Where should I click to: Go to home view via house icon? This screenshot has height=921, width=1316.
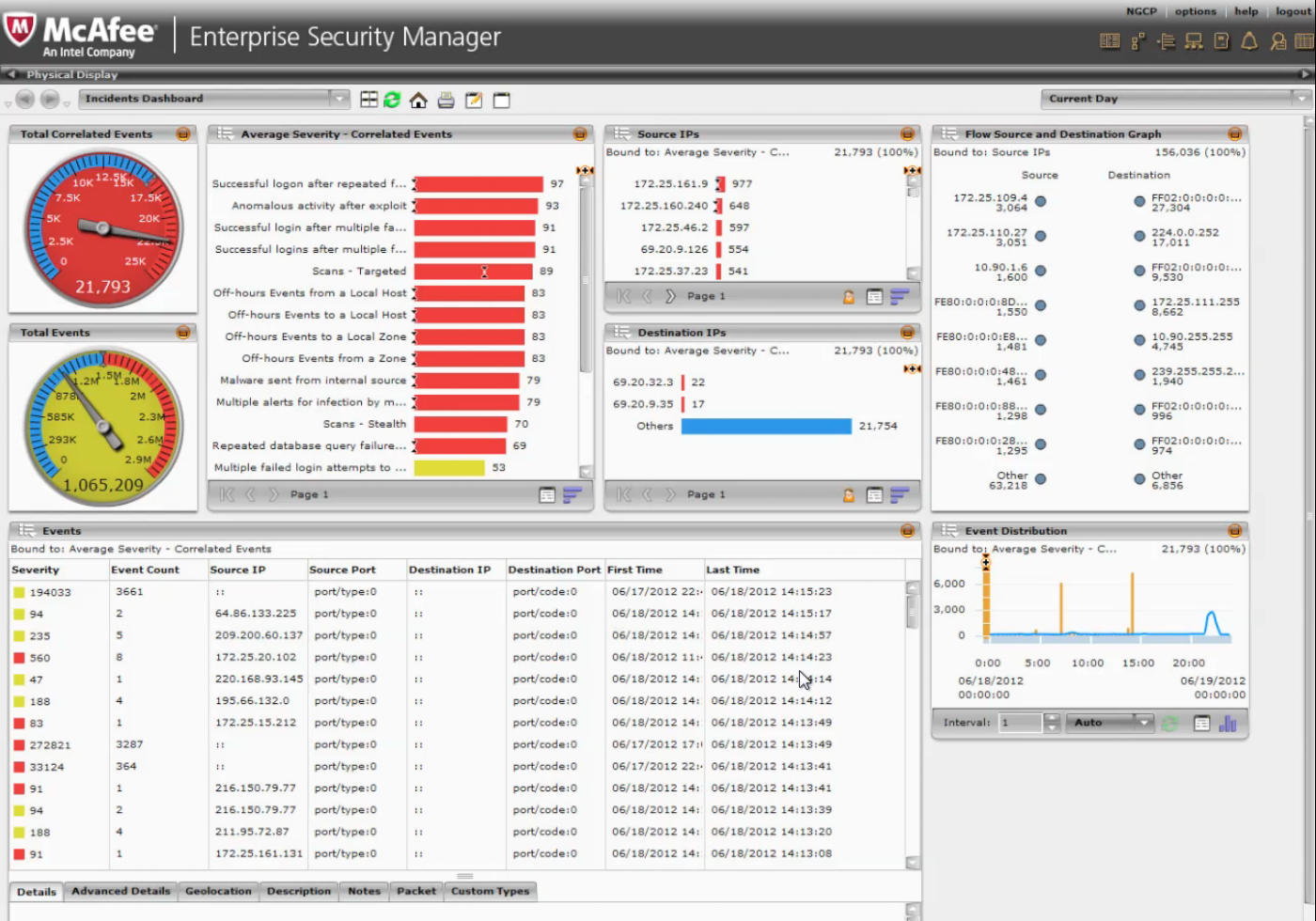(x=419, y=100)
